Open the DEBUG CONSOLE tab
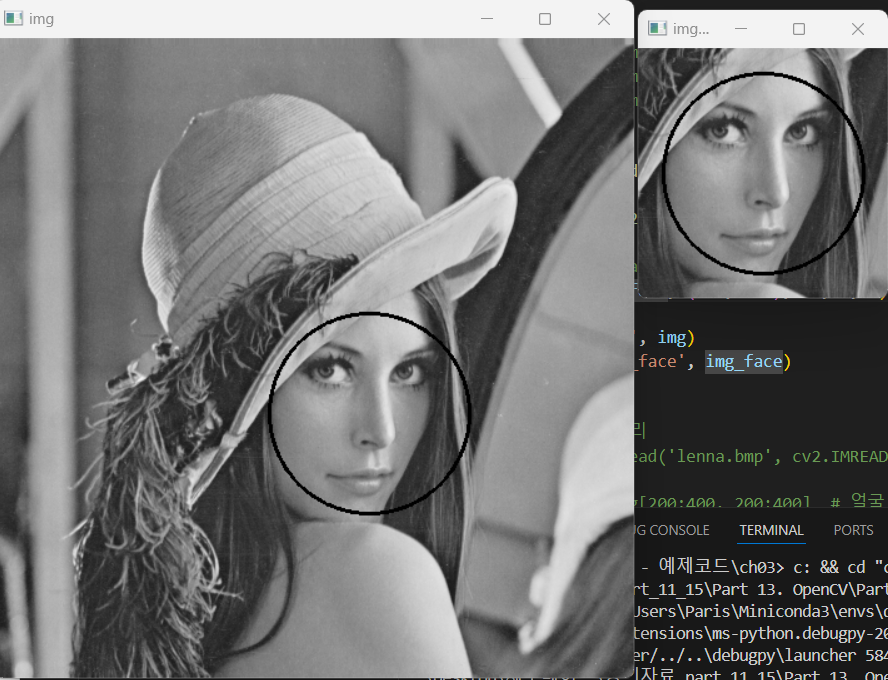The width and height of the screenshot is (888, 680). (672, 530)
